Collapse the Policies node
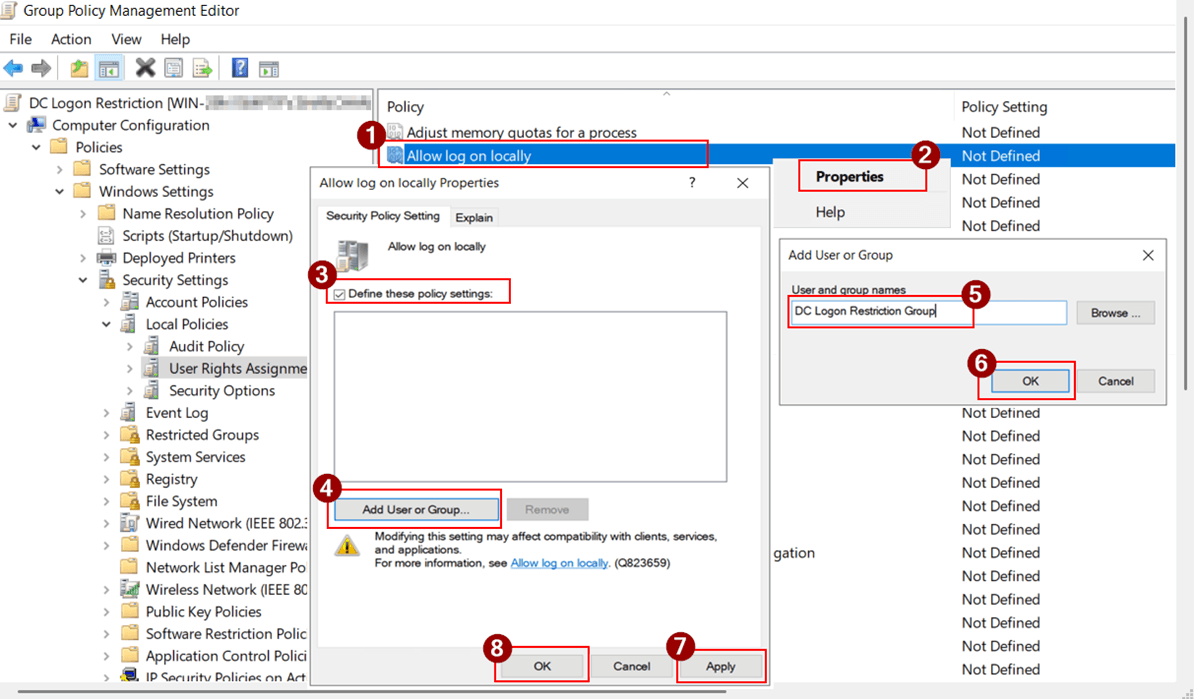This screenshot has height=699, width=1194. (x=36, y=147)
